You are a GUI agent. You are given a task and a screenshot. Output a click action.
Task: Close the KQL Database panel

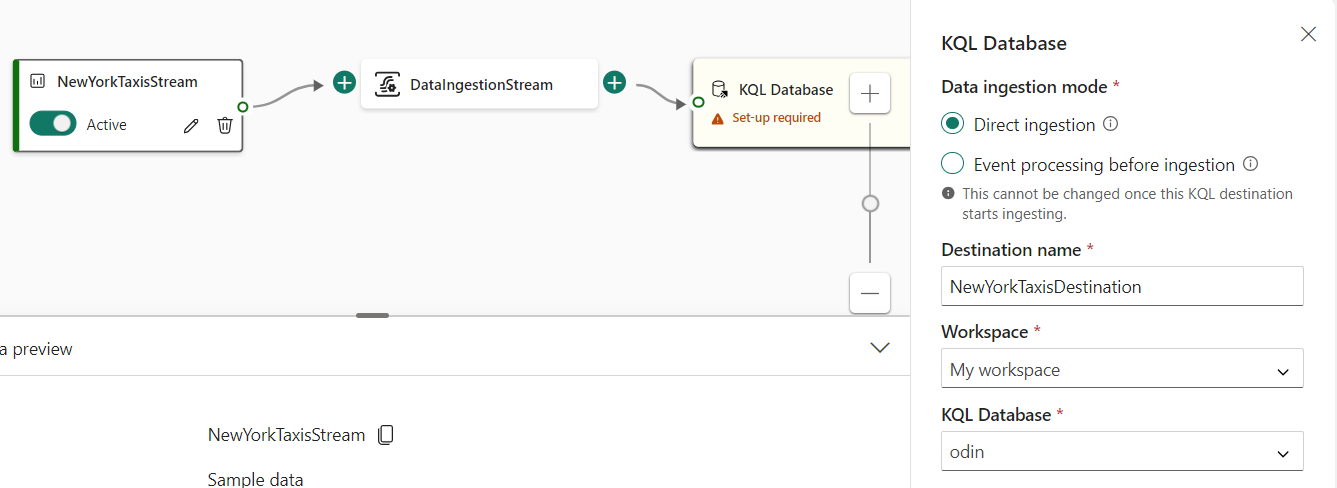pos(1308,34)
